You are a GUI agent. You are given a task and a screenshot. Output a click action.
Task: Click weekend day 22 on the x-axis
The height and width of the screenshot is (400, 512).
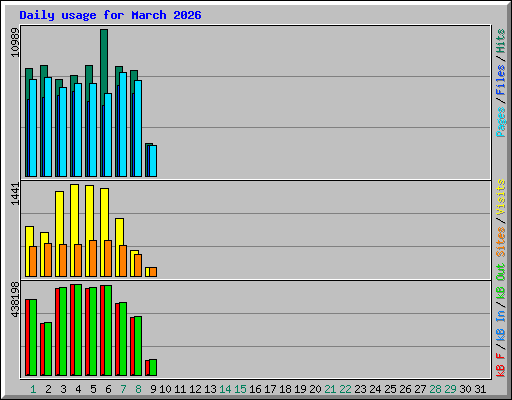345,389
